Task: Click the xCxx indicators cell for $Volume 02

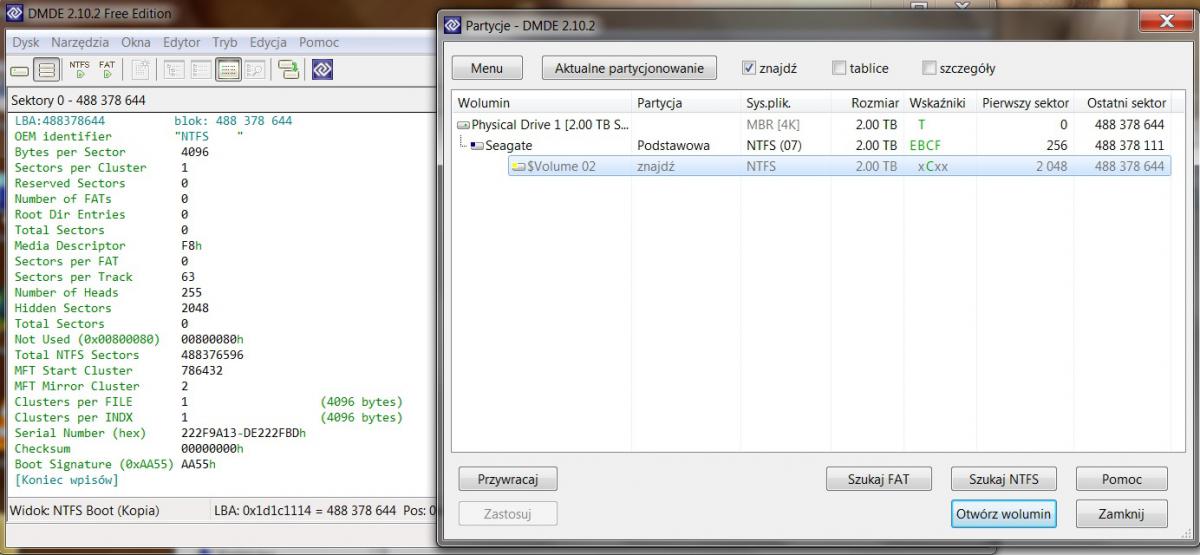Action: pyautogui.click(x=932, y=167)
